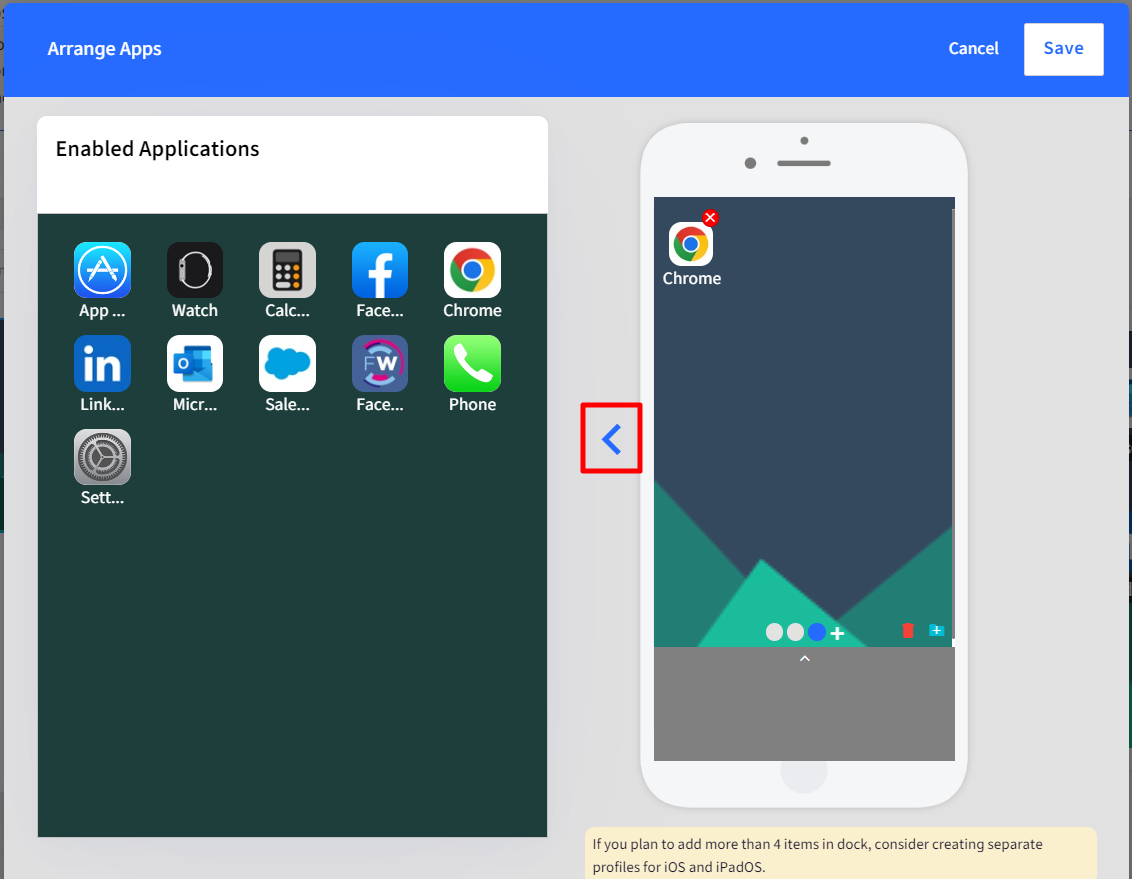Click the Save button
The height and width of the screenshot is (879, 1132).
(1063, 48)
